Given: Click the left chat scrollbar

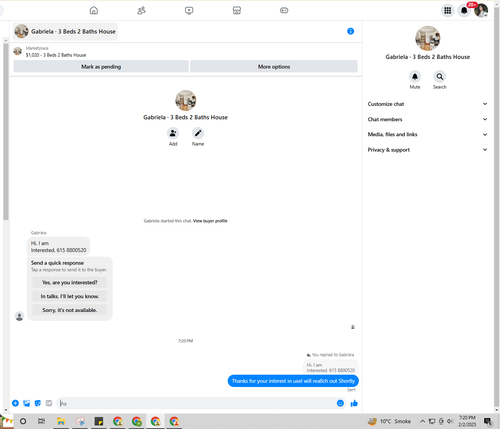Looking at the screenshot, I should click(x=6, y=131).
